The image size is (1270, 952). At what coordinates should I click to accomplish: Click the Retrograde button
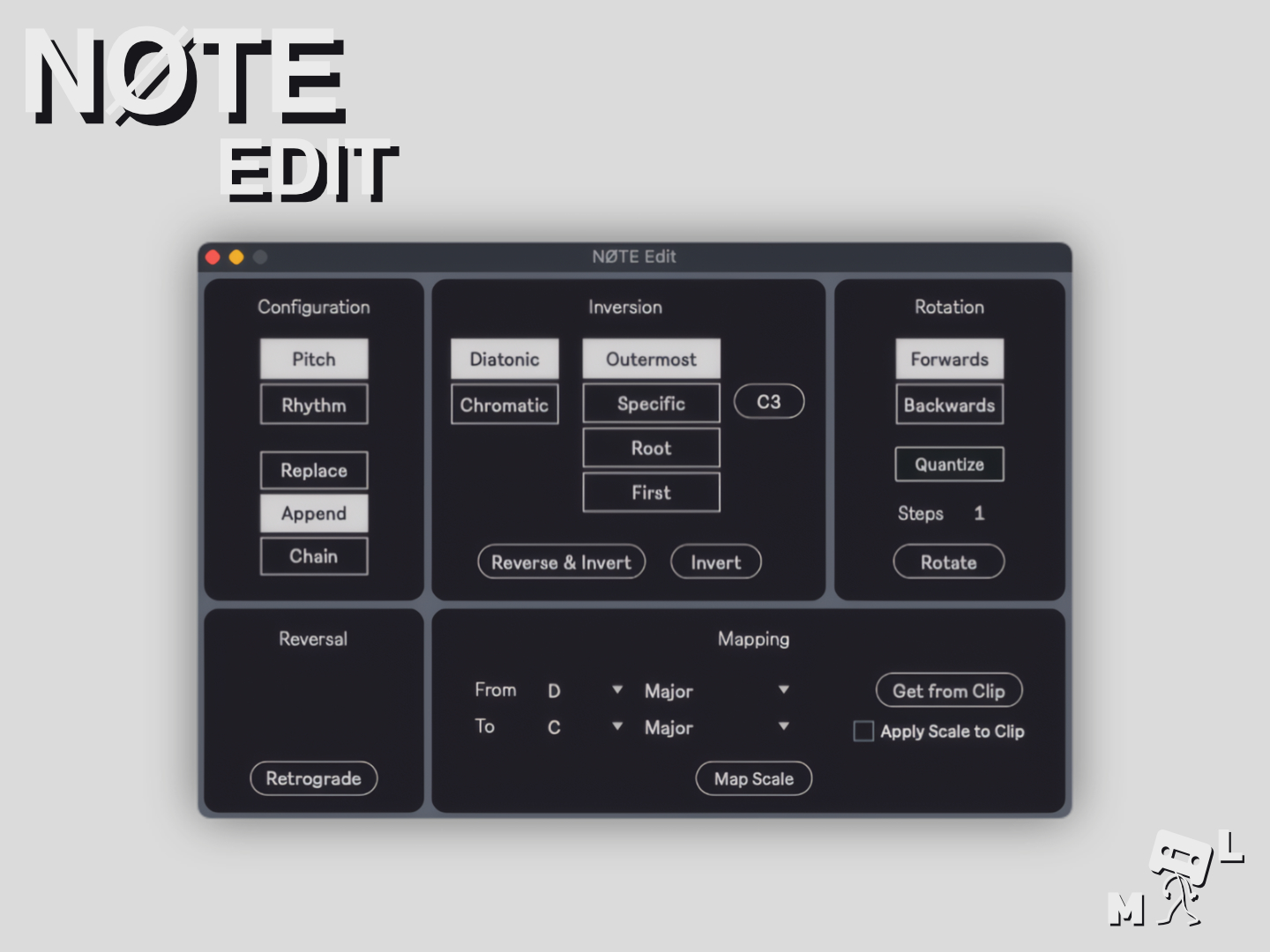click(x=313, y=778)
